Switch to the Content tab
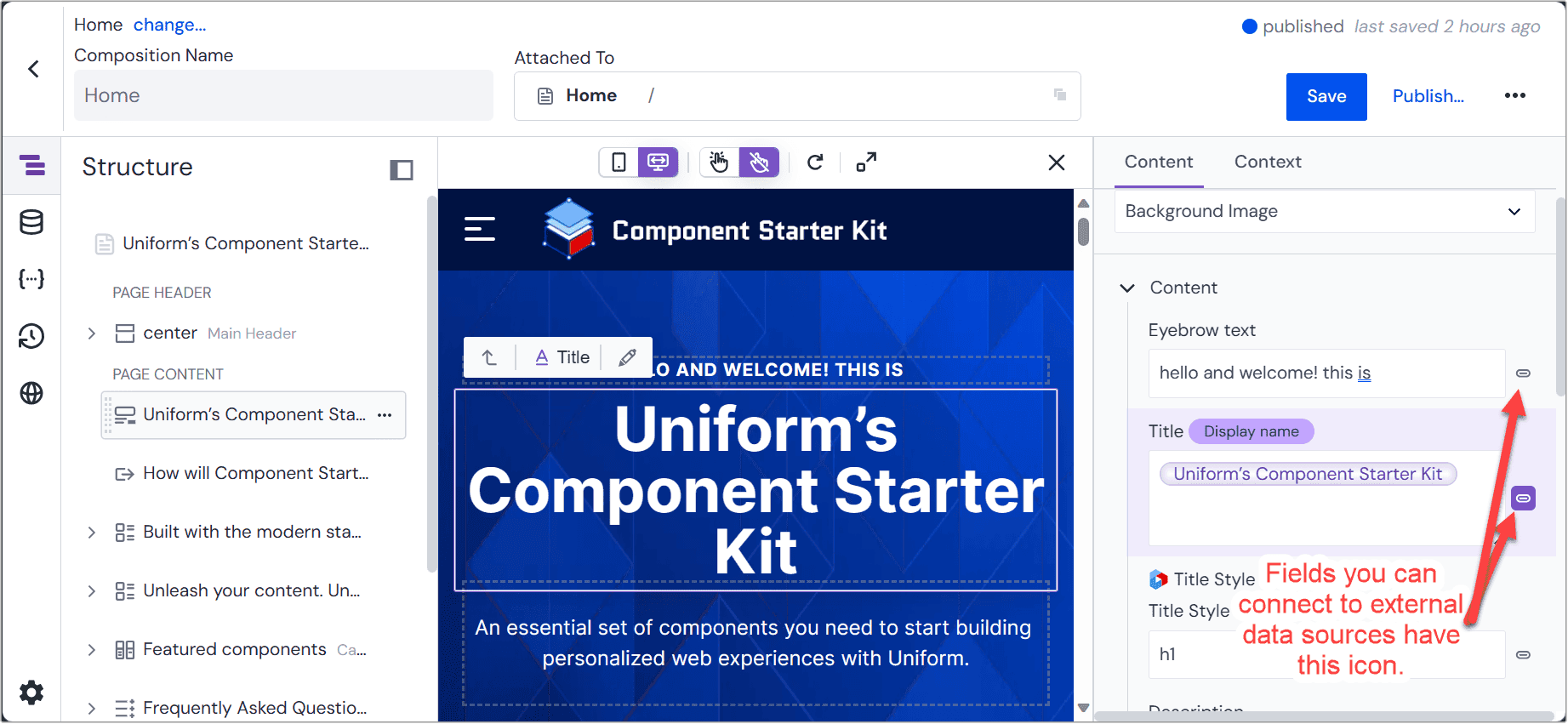The width and height of the screenshot is (1568, 724). [1158, 162]
